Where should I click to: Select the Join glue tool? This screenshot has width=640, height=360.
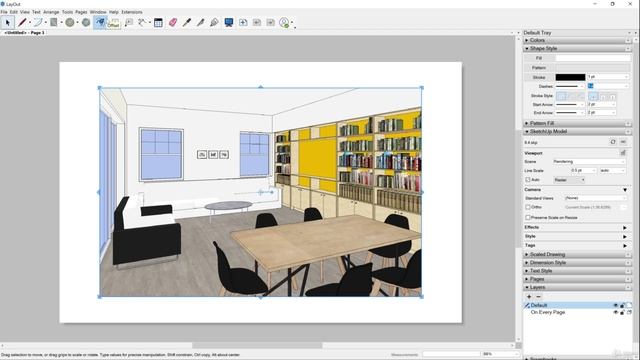[x=214, y=22]
